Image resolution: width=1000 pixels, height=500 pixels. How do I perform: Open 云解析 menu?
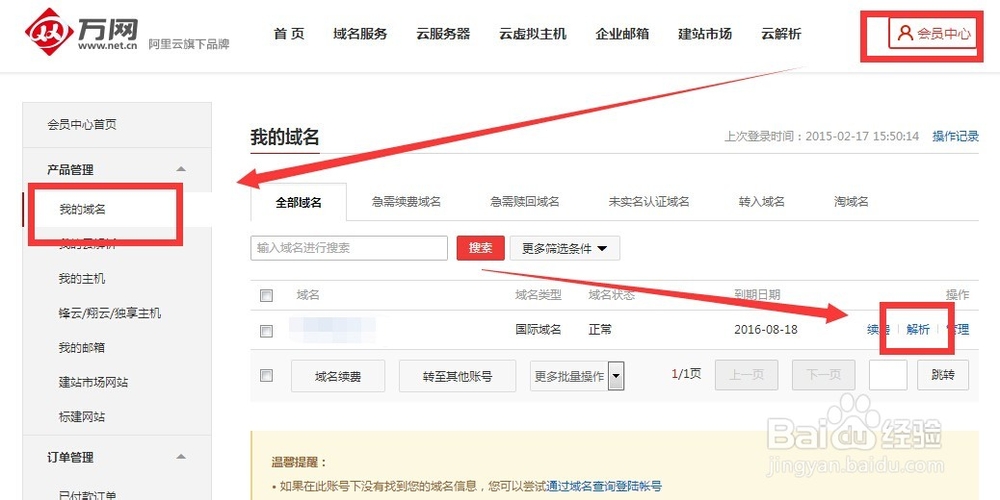click(781, 34)
